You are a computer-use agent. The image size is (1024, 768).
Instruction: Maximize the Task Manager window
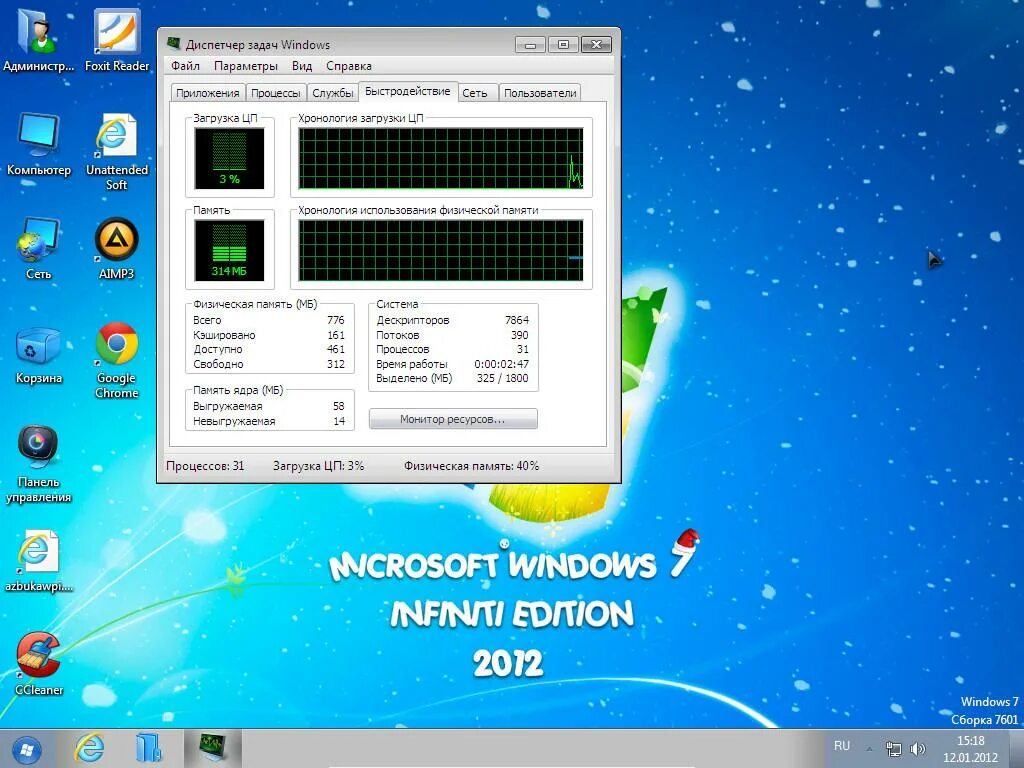pos(563,45)
